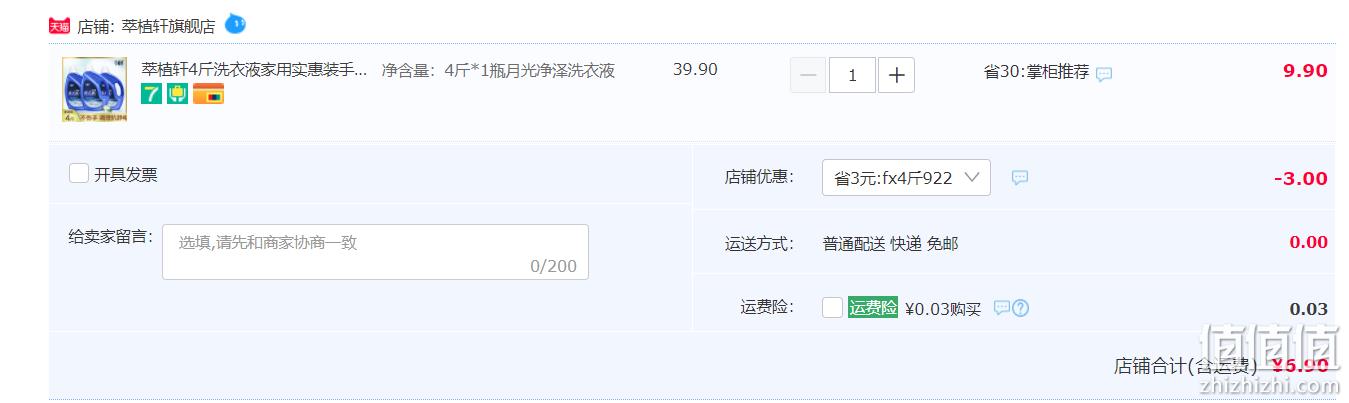Check the 开具发票 invoice checkbox

click(79, 173)
